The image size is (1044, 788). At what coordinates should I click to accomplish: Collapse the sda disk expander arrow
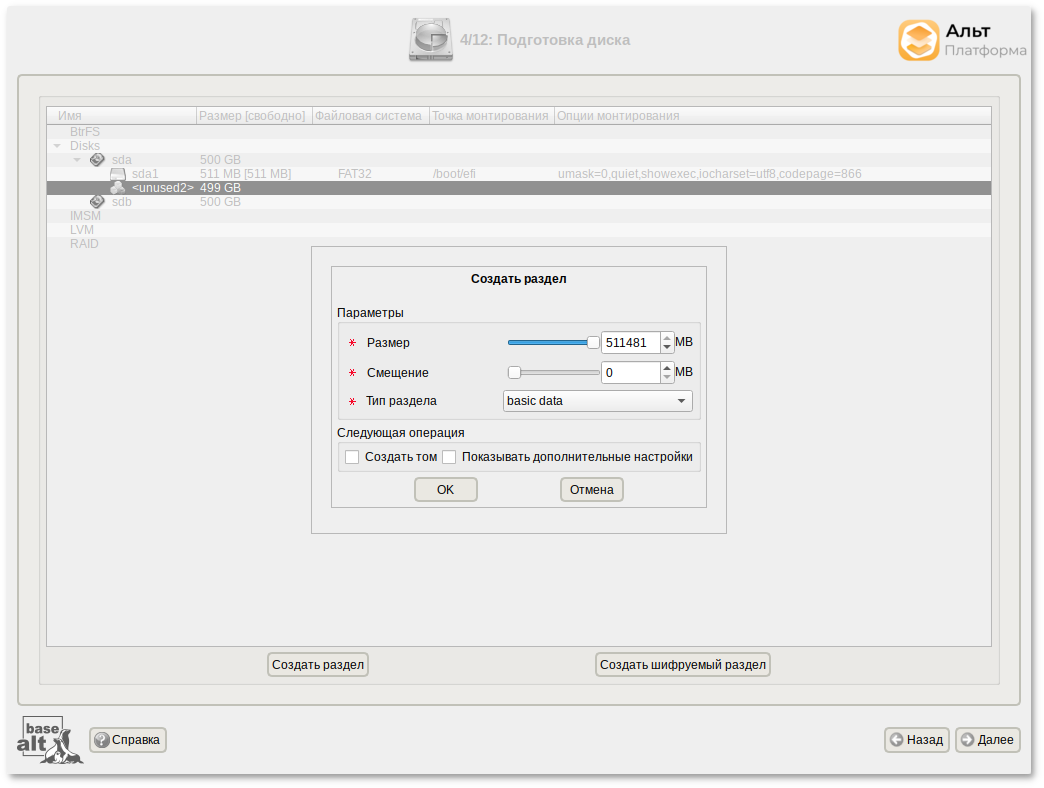click(77, 160)
